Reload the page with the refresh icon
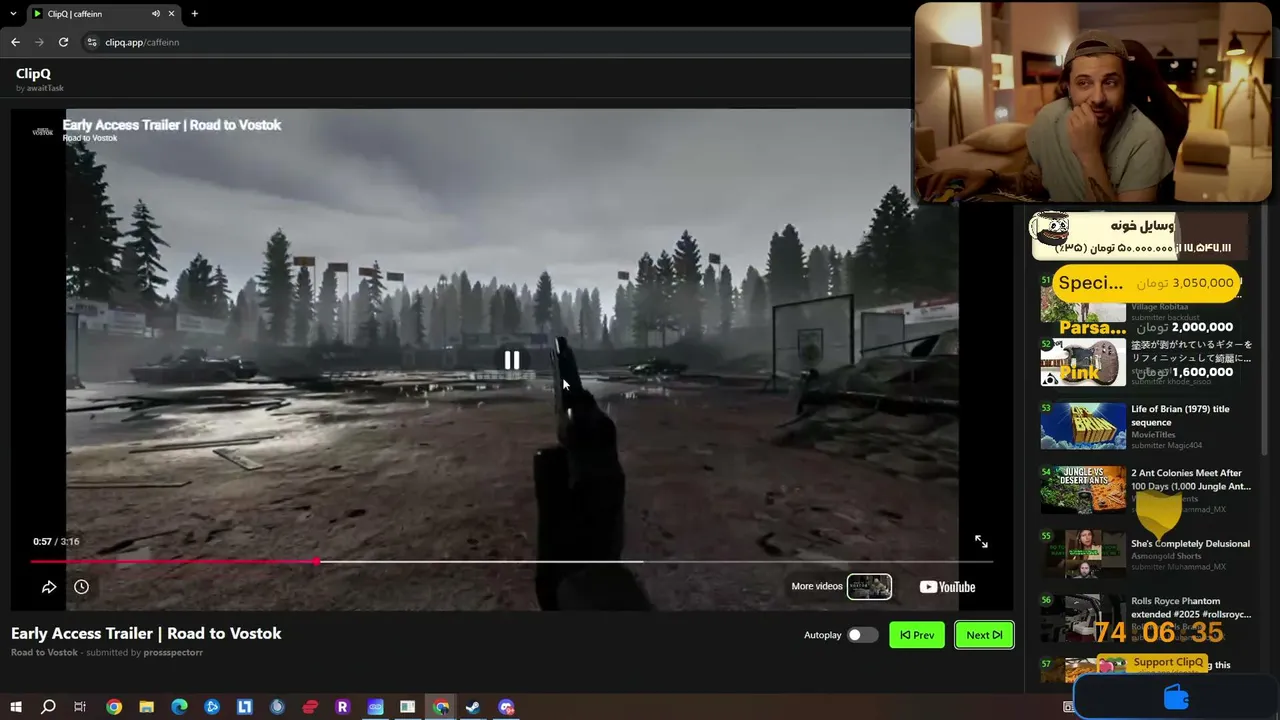This screenshot has width=1280, height=720. (63, 42)
